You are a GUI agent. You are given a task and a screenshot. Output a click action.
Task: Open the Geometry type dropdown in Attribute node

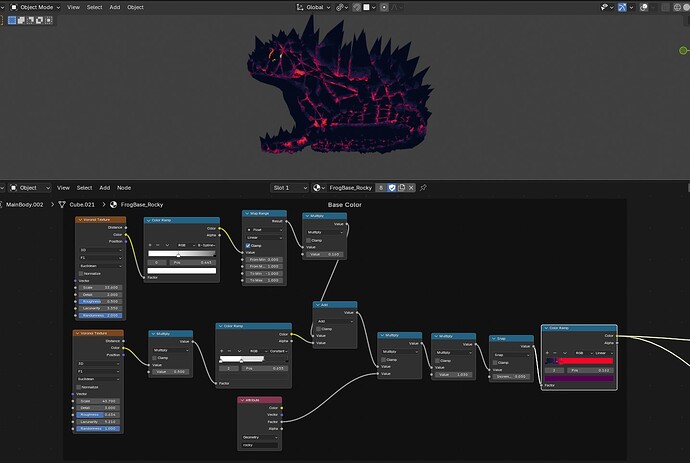tap(260, 437)
